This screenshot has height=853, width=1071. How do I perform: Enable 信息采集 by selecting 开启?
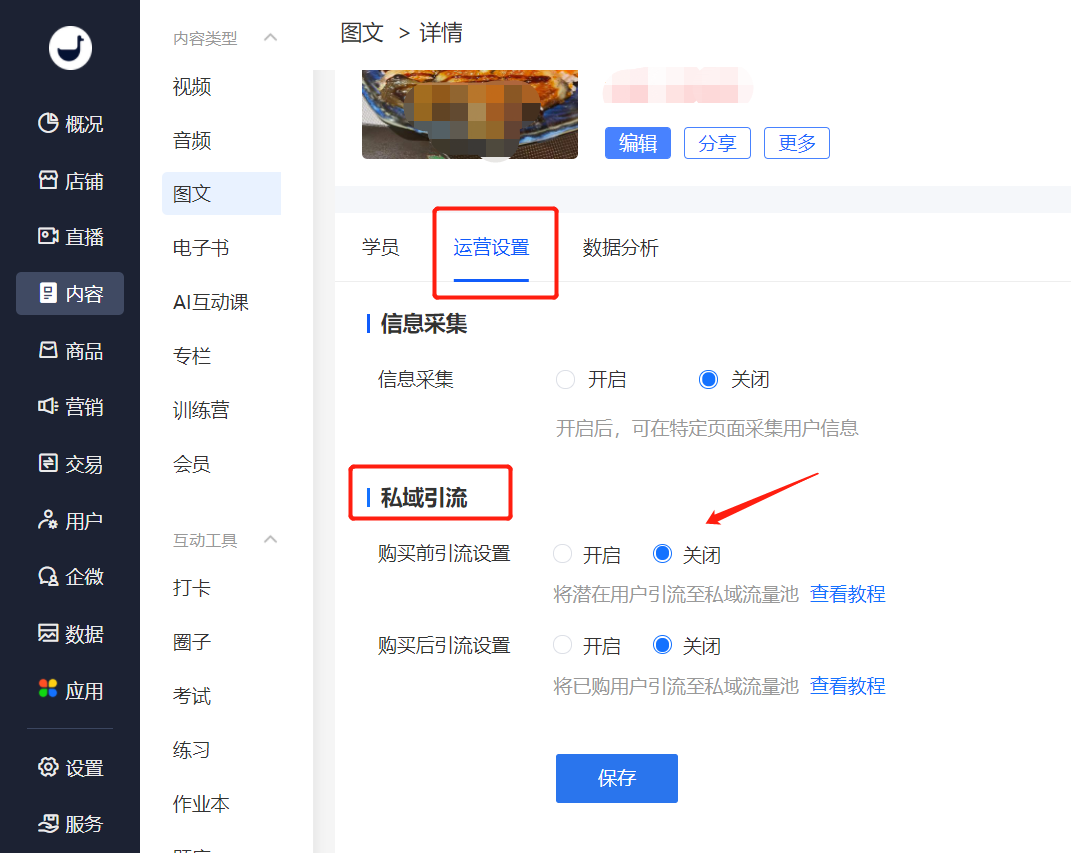pos(566,380)
